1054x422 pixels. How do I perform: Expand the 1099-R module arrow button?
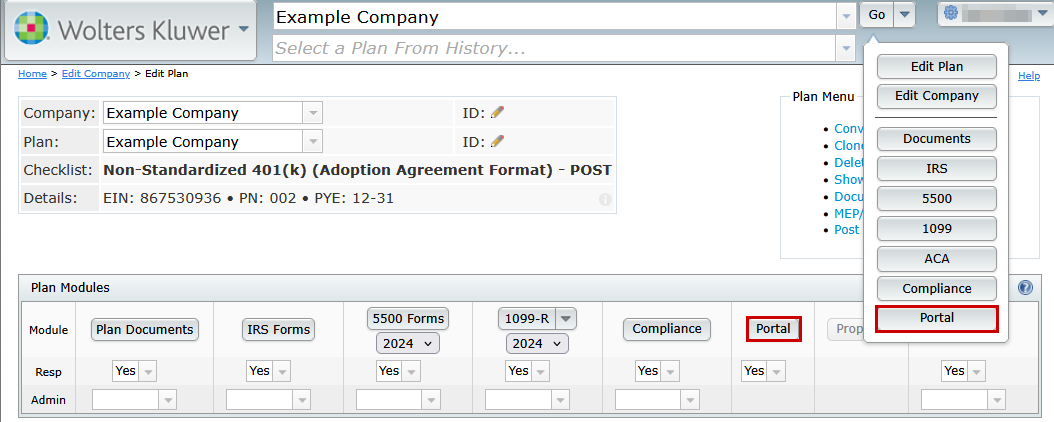[566, 318]
